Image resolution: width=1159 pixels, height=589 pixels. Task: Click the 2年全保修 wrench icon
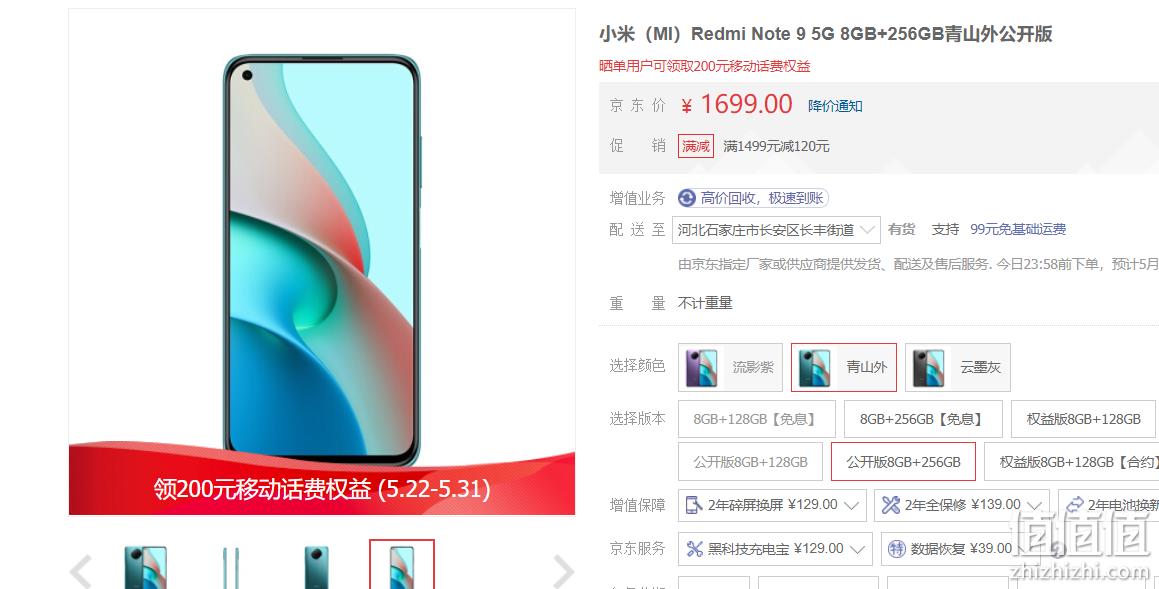(x=891, y=505)
